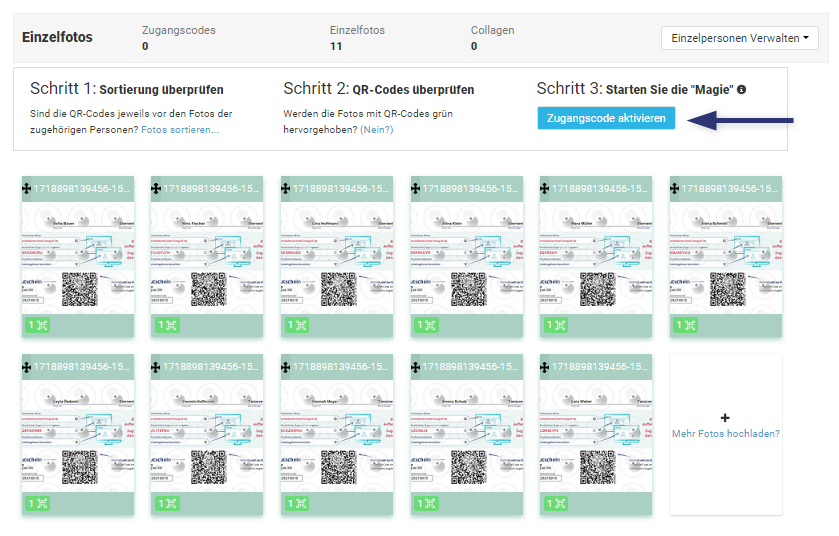Open Leyla Özdemir's QR card thumbnail

[x=78, y=436]
